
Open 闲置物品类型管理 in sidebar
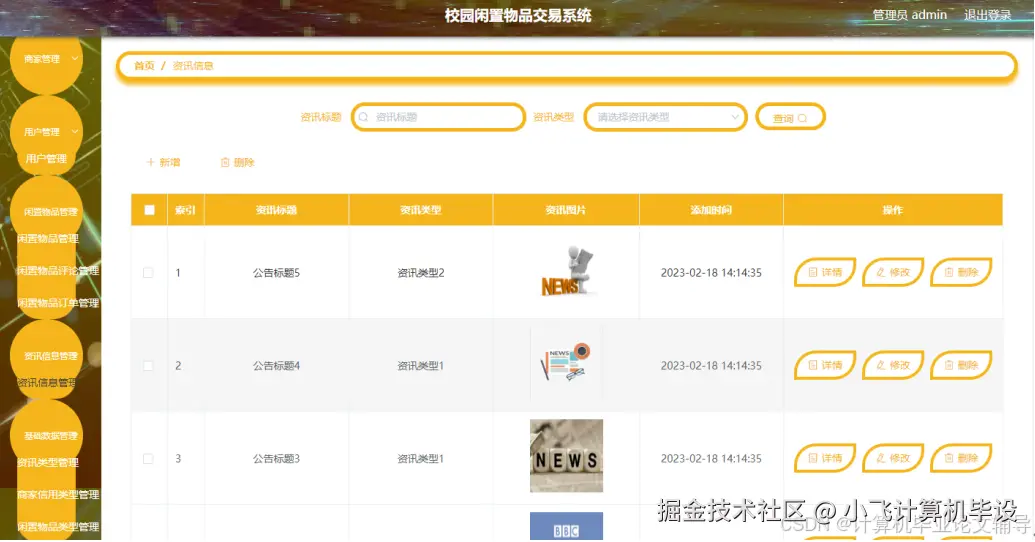tap(57, 527)
